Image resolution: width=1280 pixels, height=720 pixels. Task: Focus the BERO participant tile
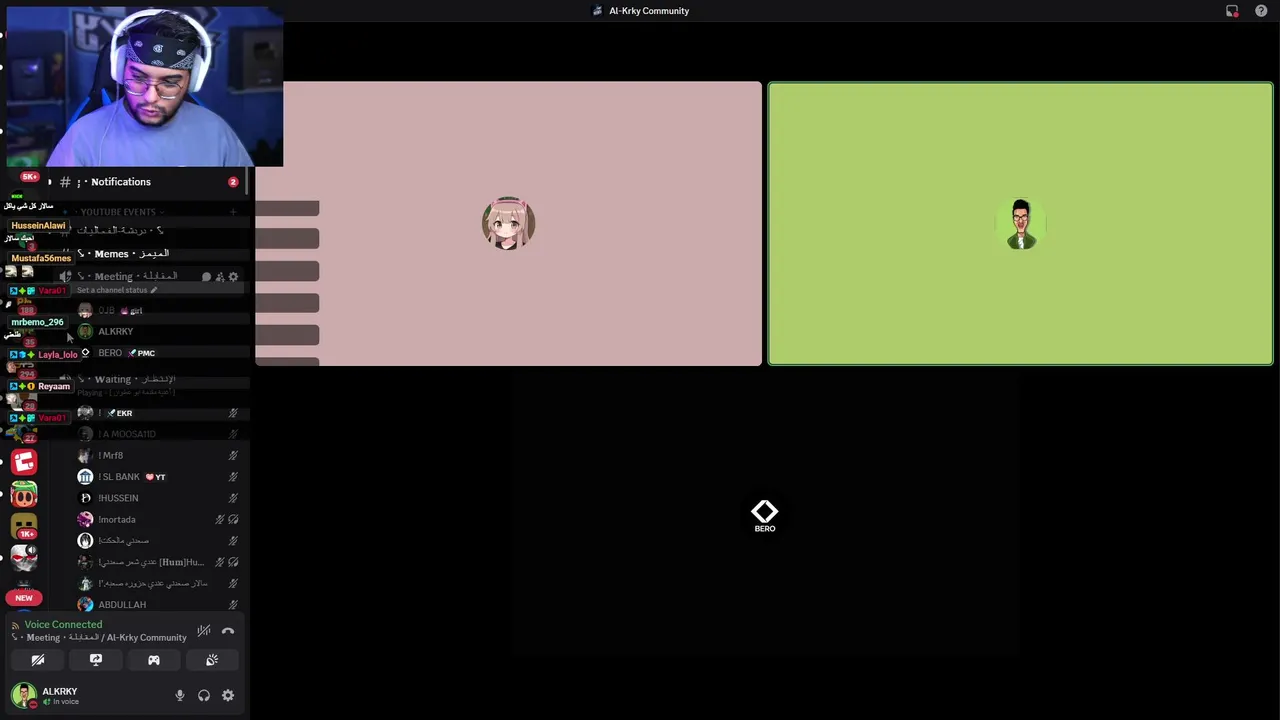(x=765, y=516)
